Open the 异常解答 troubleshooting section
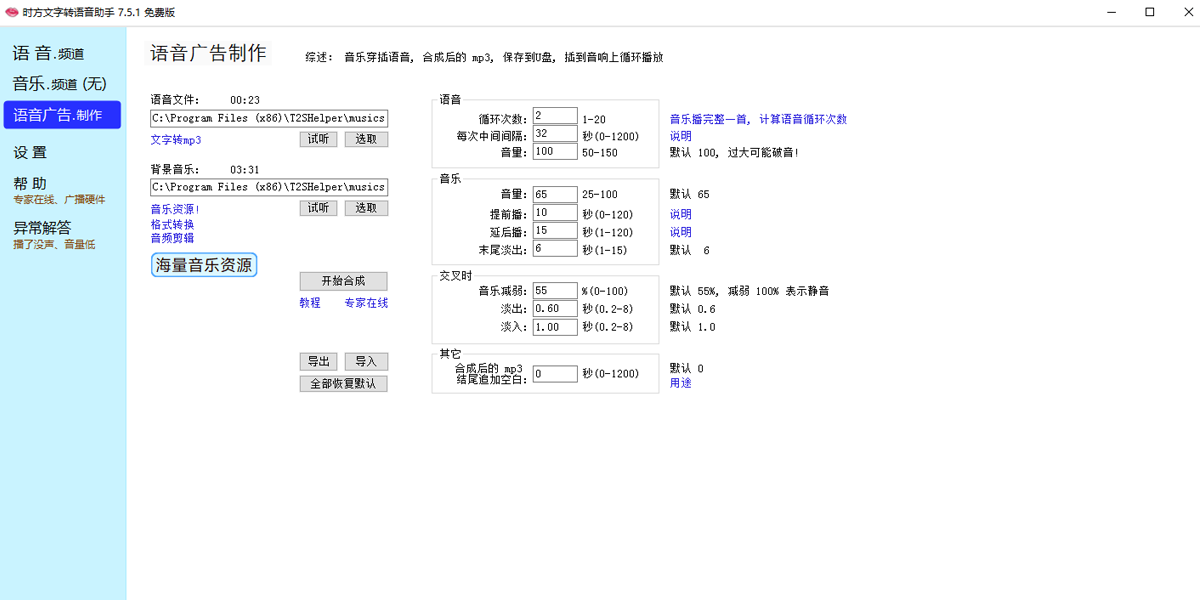The height and width of the screenshot is (600, 1200). coord(42,228)
